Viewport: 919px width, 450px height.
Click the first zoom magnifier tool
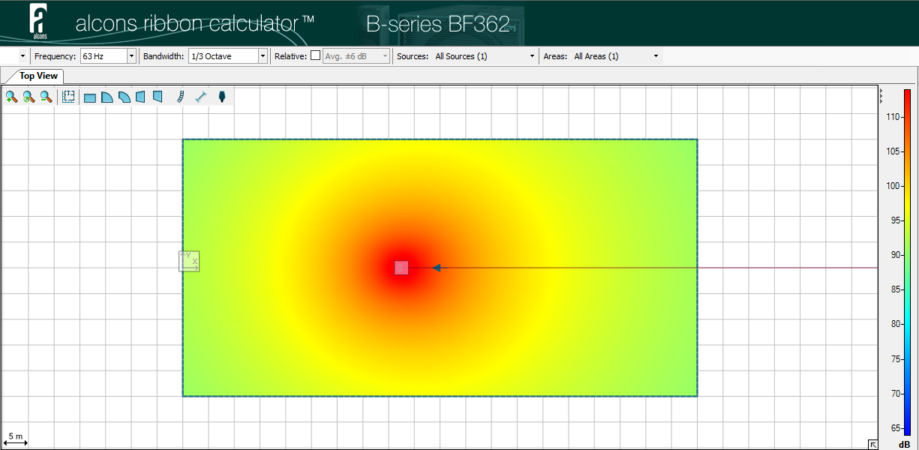coord(11,97)
